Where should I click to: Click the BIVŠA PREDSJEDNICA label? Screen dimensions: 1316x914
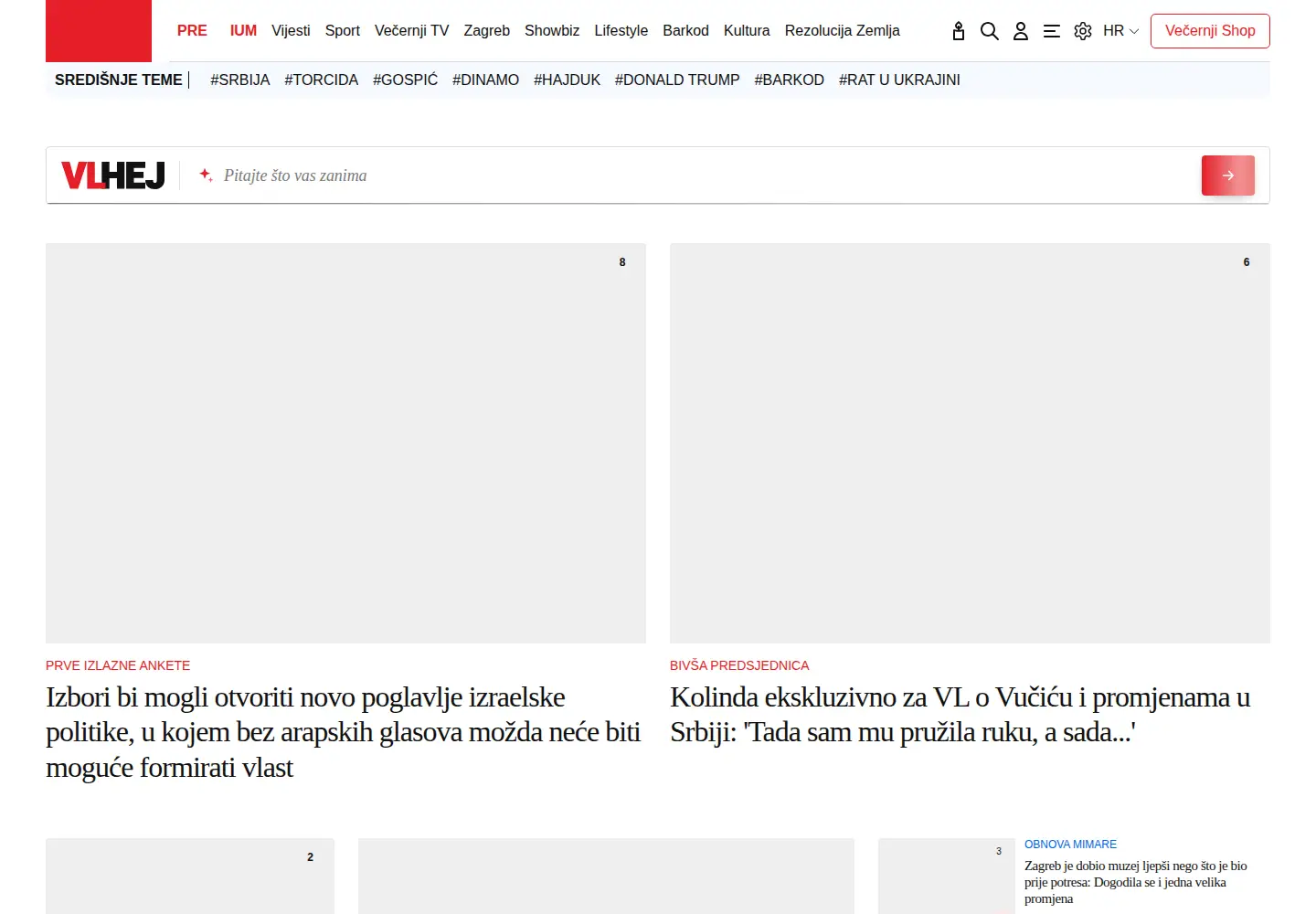click(739, 665)
